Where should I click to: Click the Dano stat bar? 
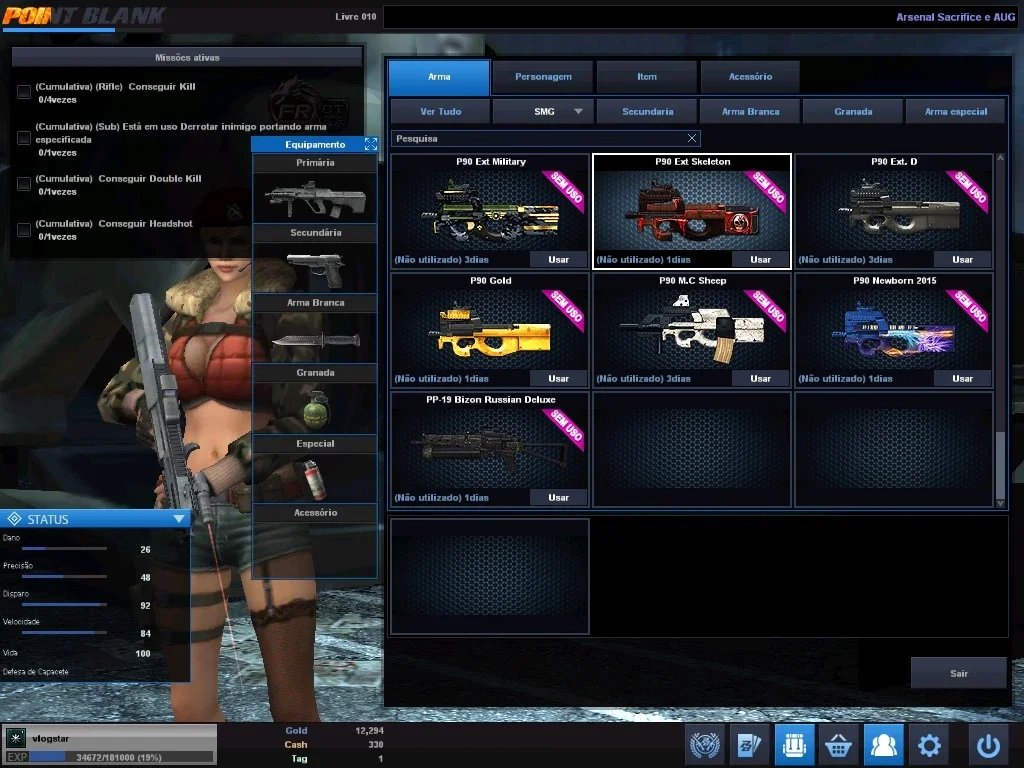[64, 549]
